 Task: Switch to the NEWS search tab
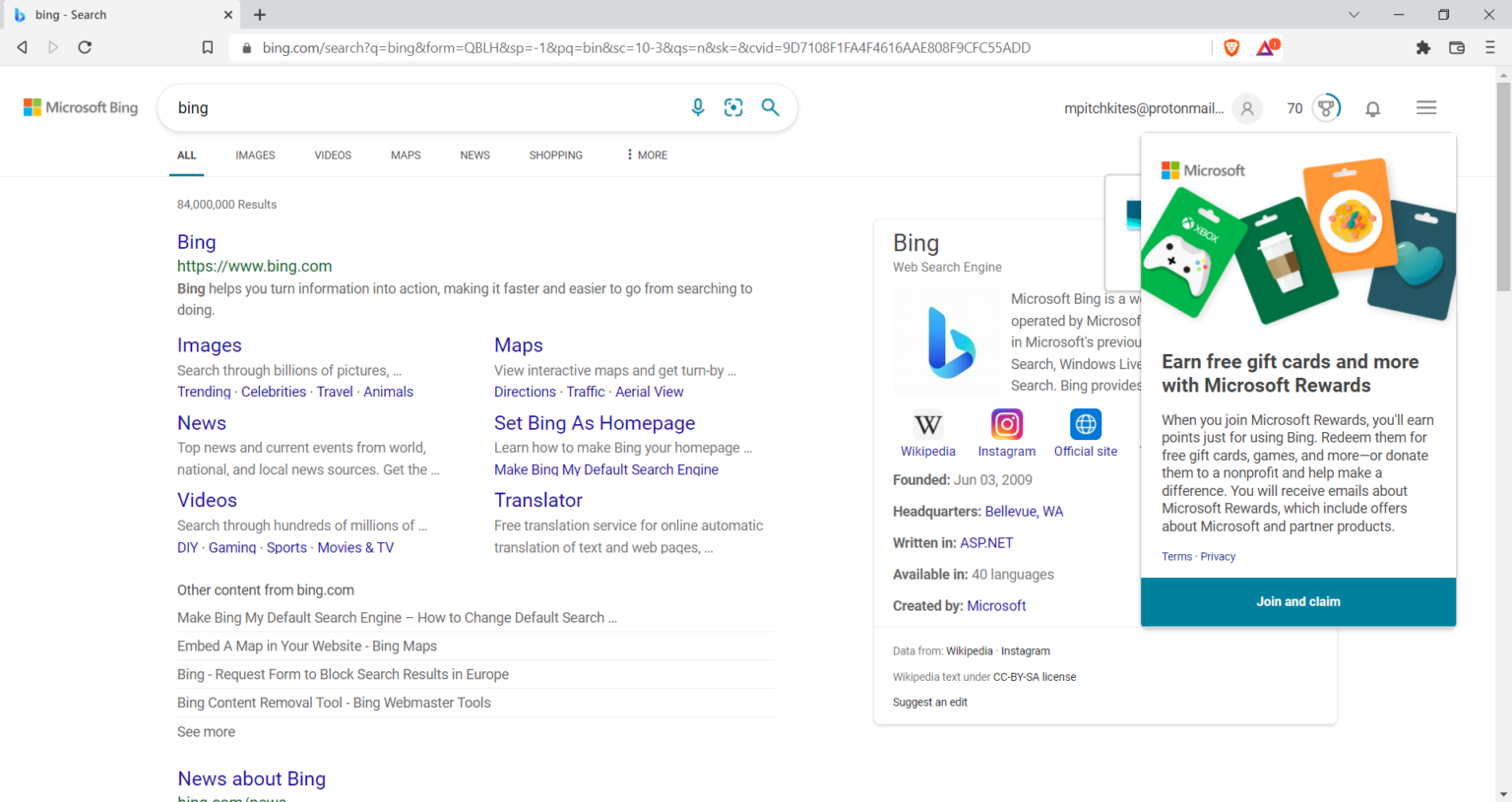point(474,154)
